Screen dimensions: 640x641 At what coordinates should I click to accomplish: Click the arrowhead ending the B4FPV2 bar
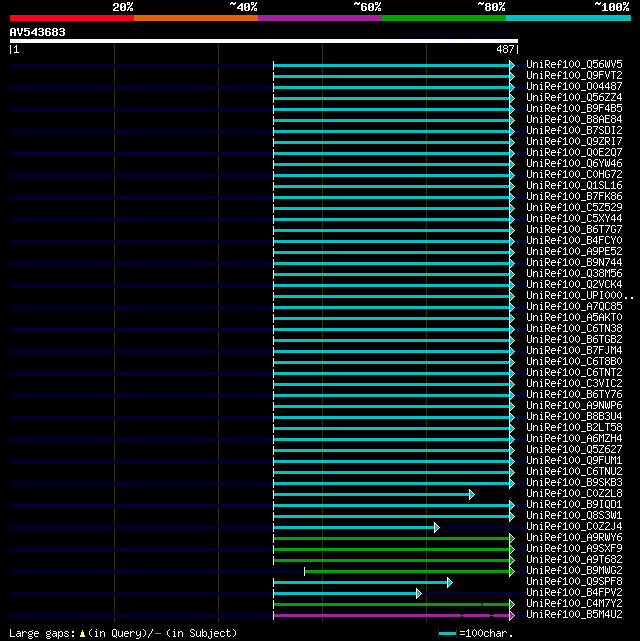point(419,594)
